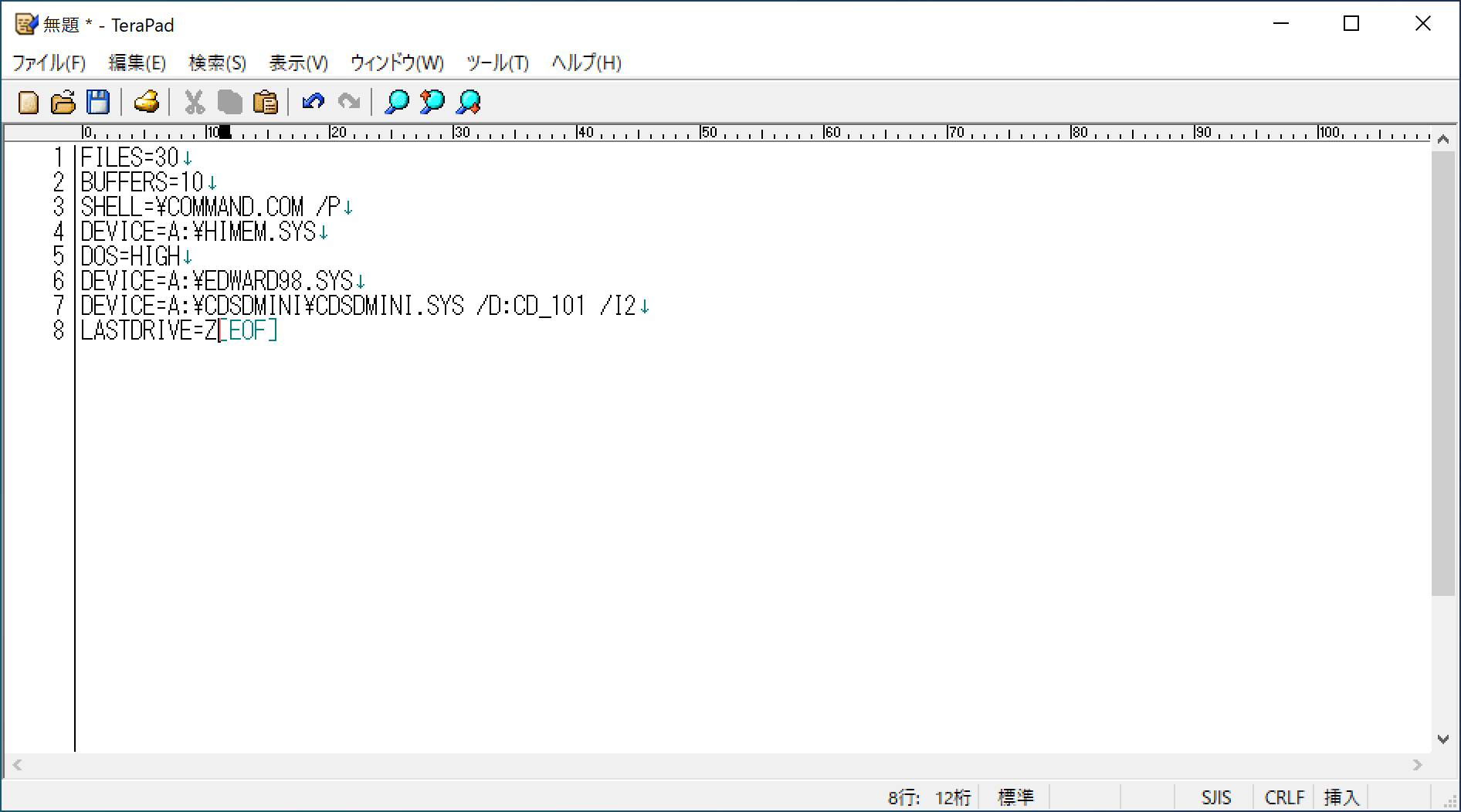This screenshot has height=812, width=1461.
Task: Click the 標準 status bar cell
Action: point(1015,797)
